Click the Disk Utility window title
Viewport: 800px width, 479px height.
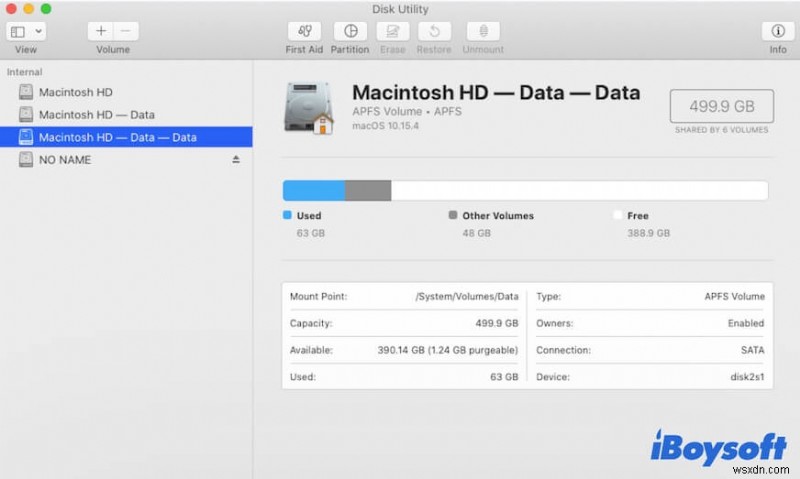pyautogui.click(x=400, y=9)
